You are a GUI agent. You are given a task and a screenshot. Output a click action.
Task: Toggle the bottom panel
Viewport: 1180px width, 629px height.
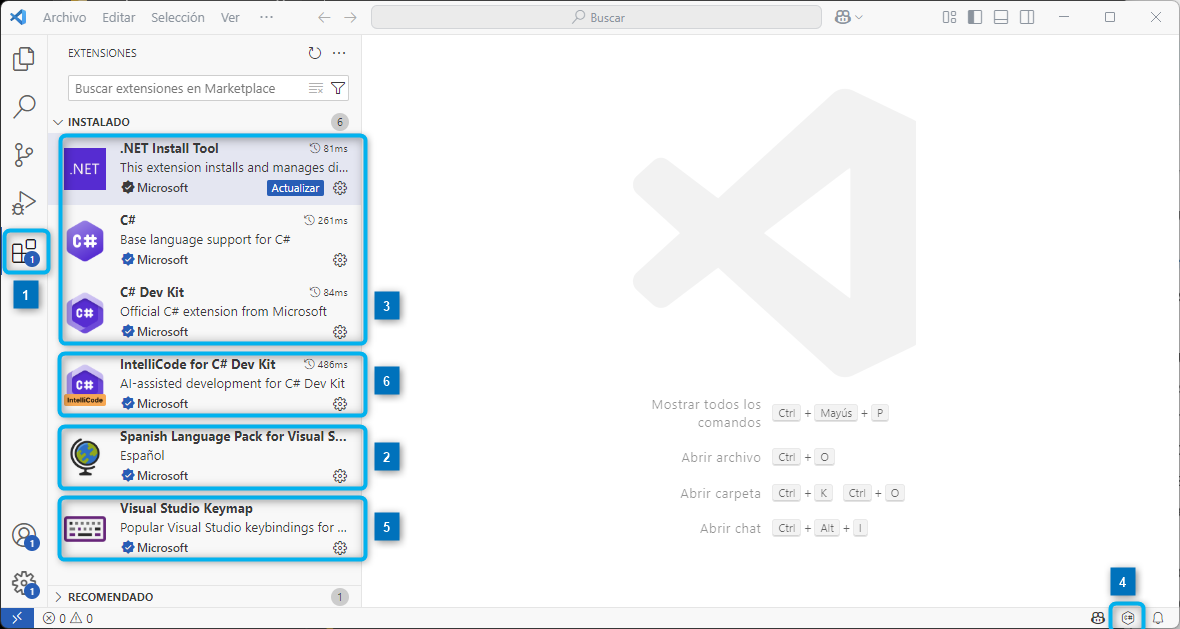[x=1001, y=17]
